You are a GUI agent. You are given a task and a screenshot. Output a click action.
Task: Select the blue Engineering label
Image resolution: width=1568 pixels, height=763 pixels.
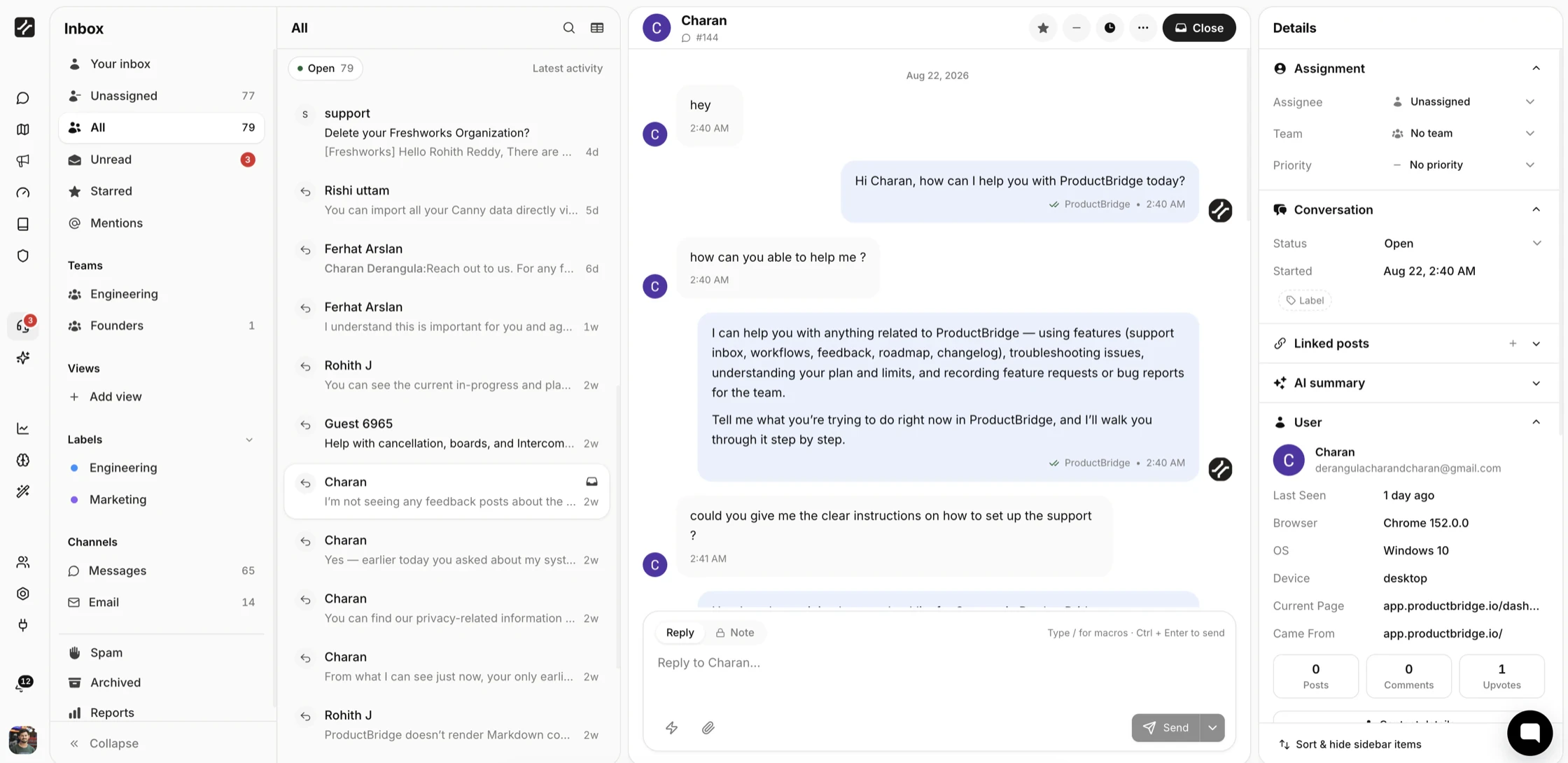162,468
